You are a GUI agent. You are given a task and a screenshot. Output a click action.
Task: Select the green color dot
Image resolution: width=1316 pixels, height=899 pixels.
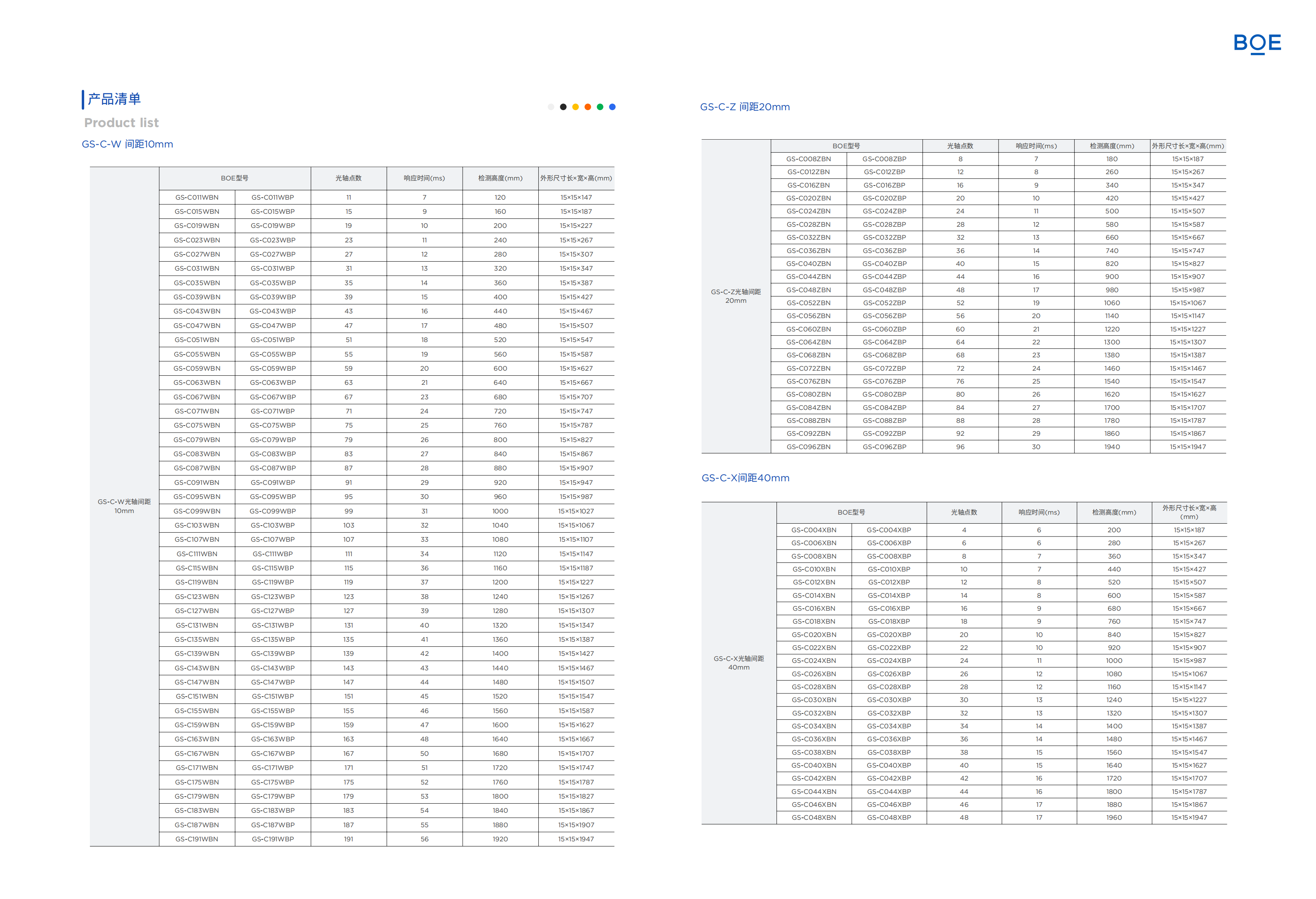pos(600,107)
